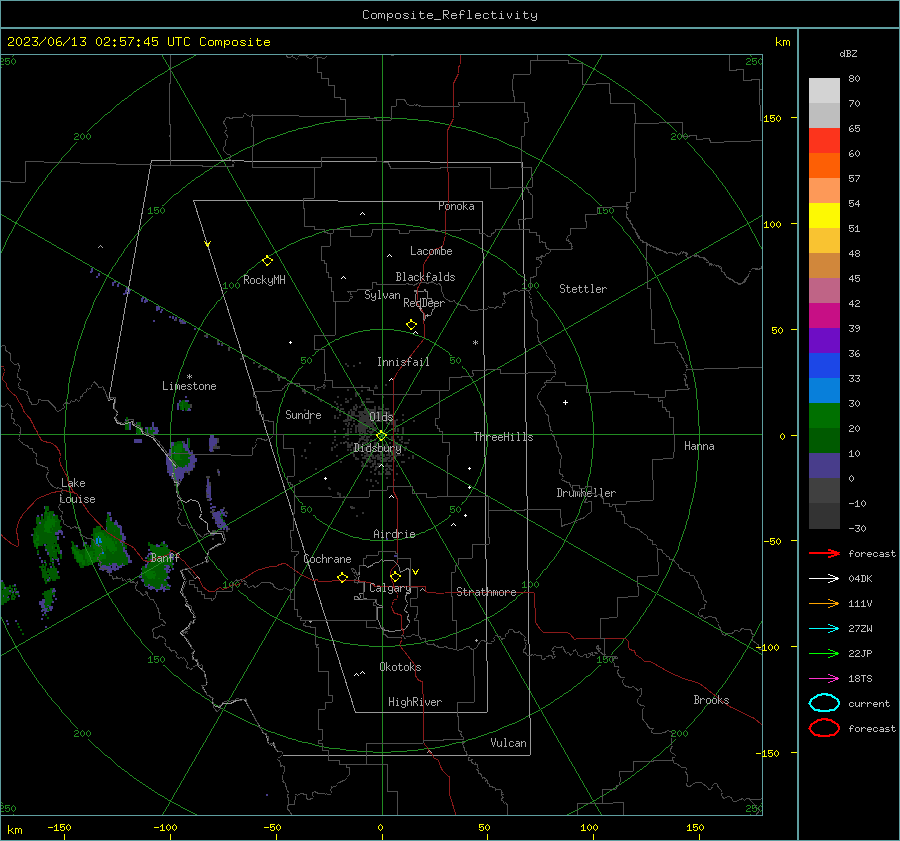Click the white 04DK arrow icon
This screenshot has width=900, height=841.
[x=824, y=579]
